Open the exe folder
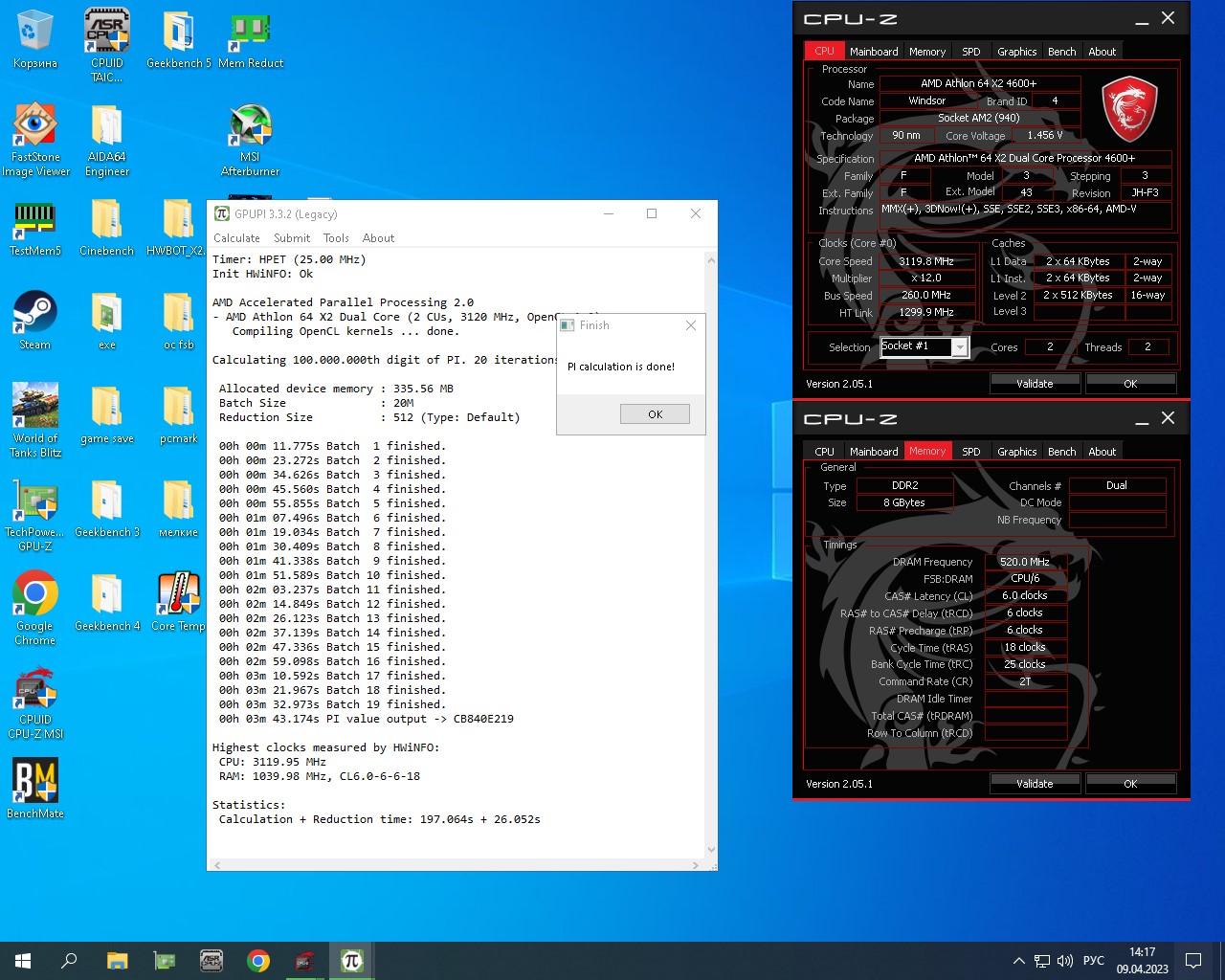Image resolution: width=1225 pixels, height=980 pixels. [x=107, y=320]
